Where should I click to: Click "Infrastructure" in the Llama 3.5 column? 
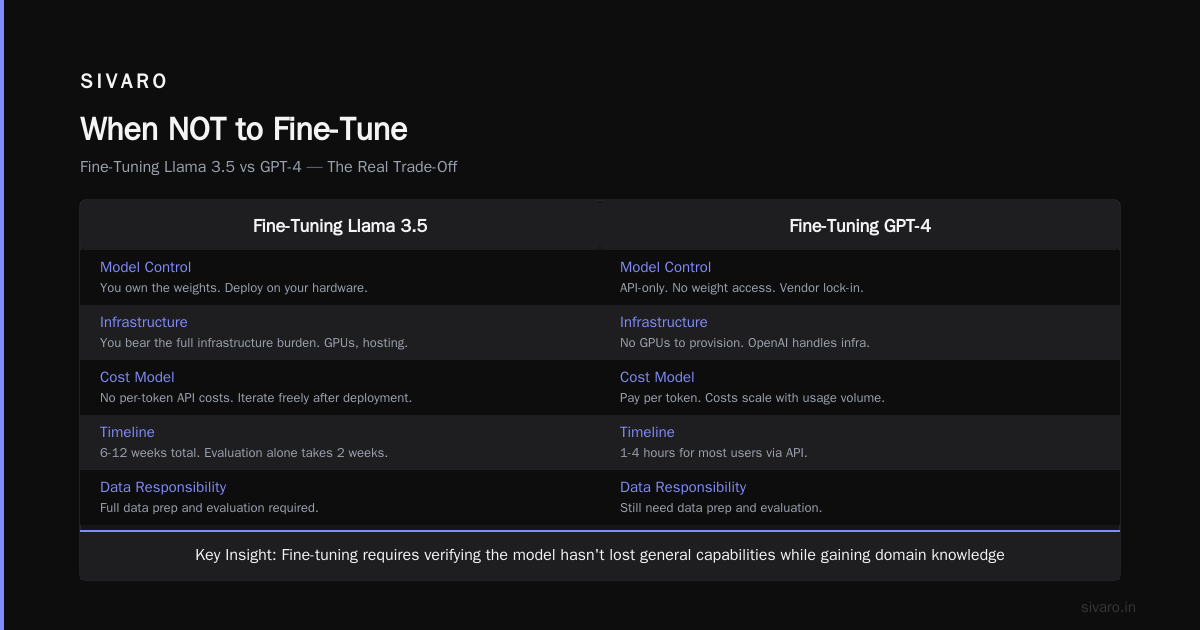pos(143,322)
